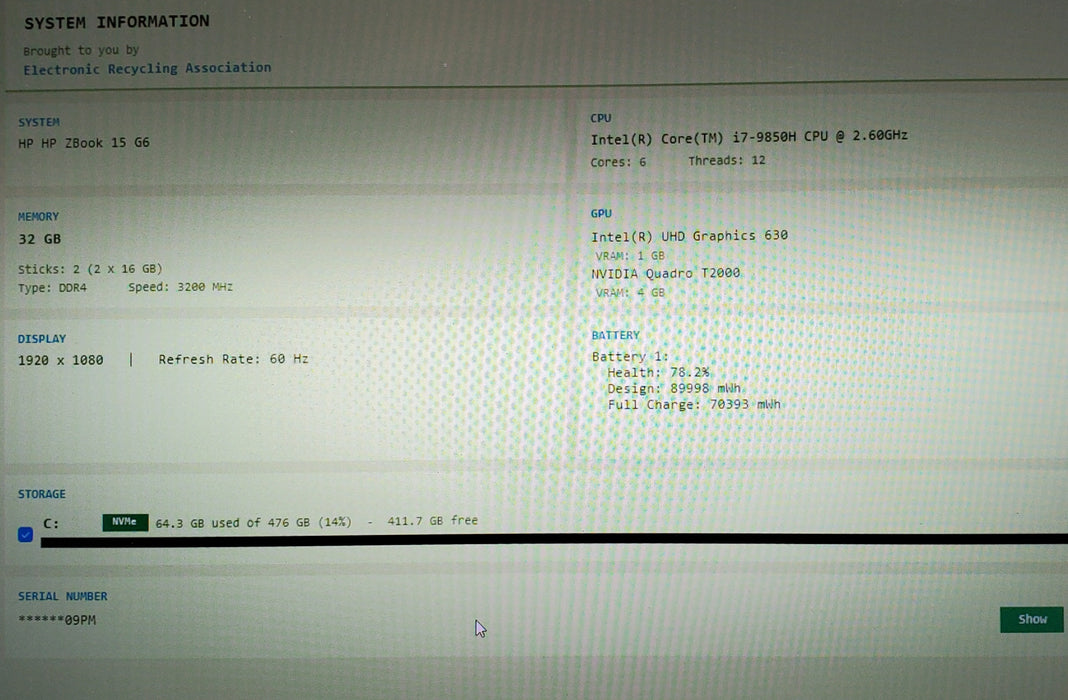Click the NVMe badge on C: drive

[x=125, y=522]
